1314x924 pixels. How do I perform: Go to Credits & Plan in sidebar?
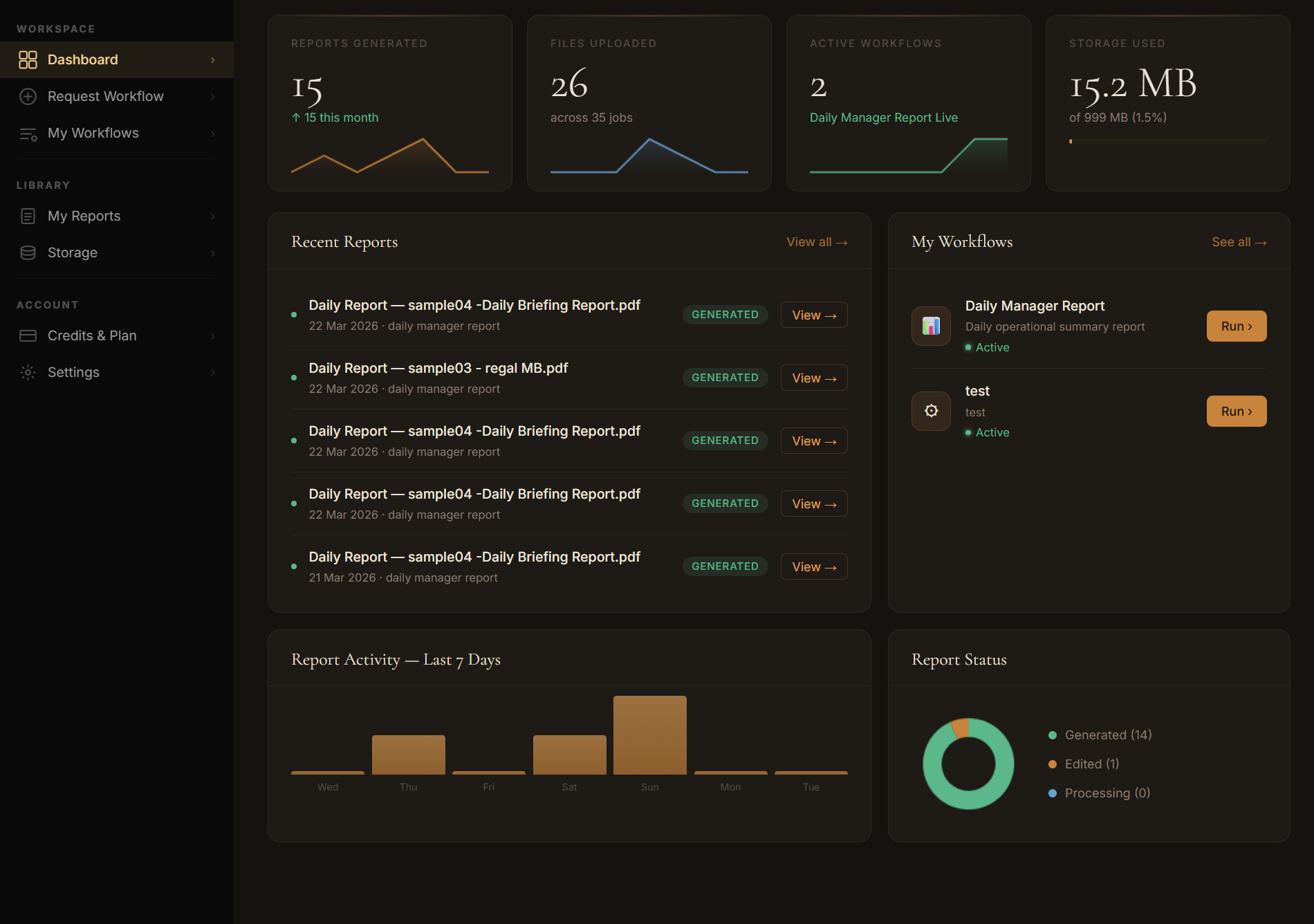point(92,335)
